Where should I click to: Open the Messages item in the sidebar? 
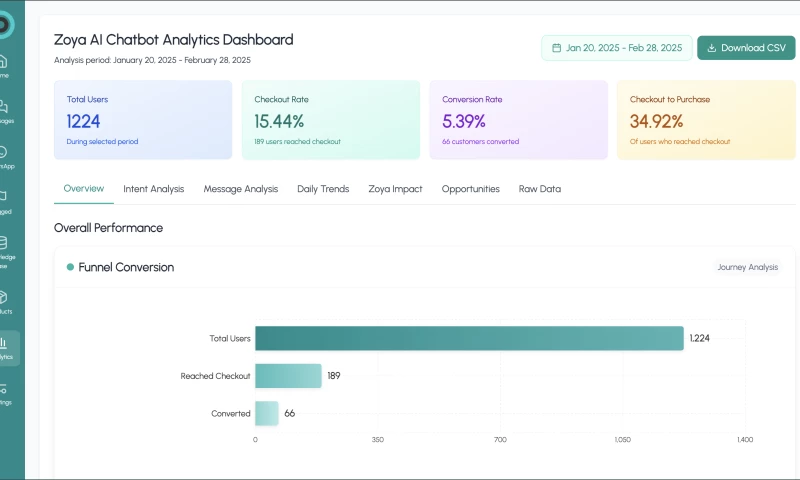coord(5,112)
